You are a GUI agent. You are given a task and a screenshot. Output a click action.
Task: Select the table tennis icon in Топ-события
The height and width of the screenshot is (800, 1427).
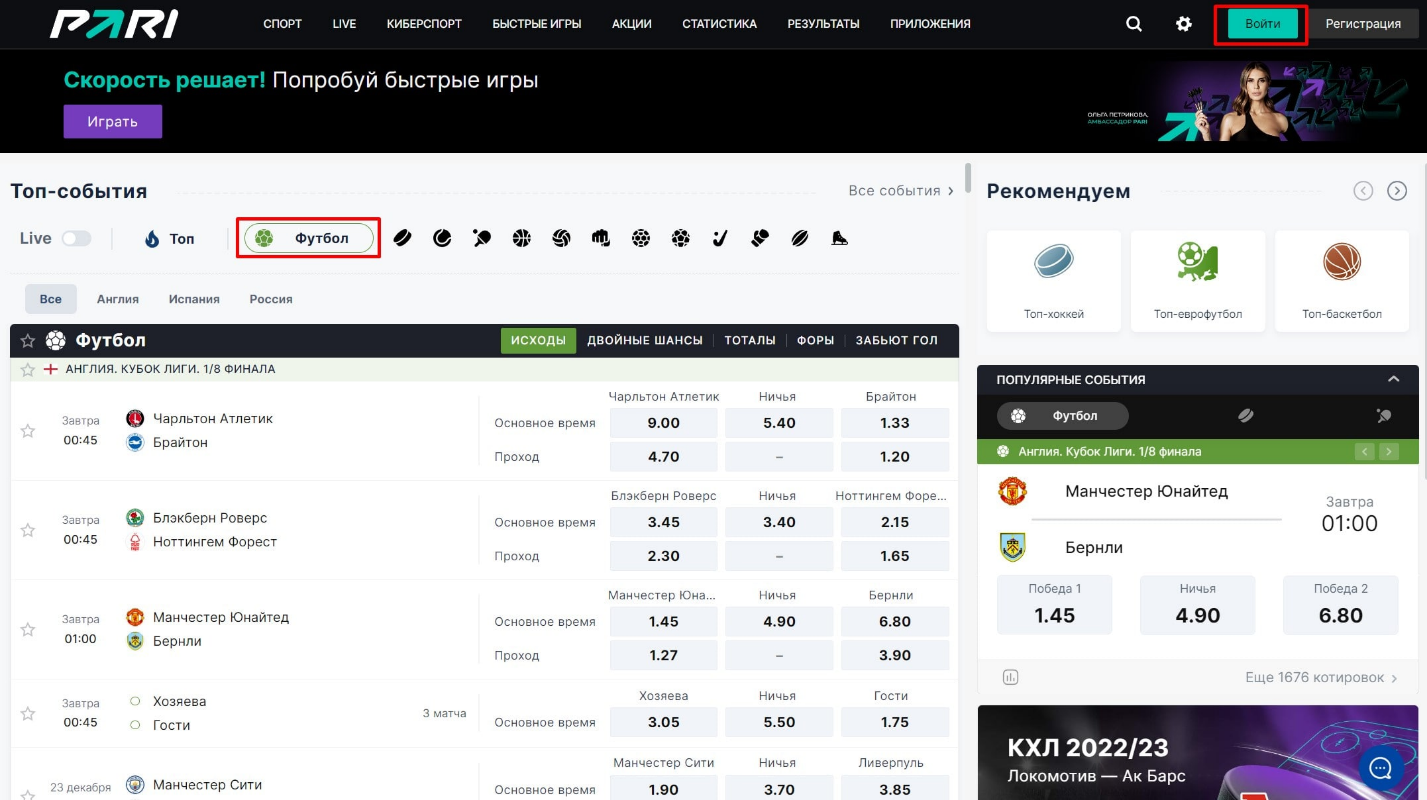[x=482, y=238]
